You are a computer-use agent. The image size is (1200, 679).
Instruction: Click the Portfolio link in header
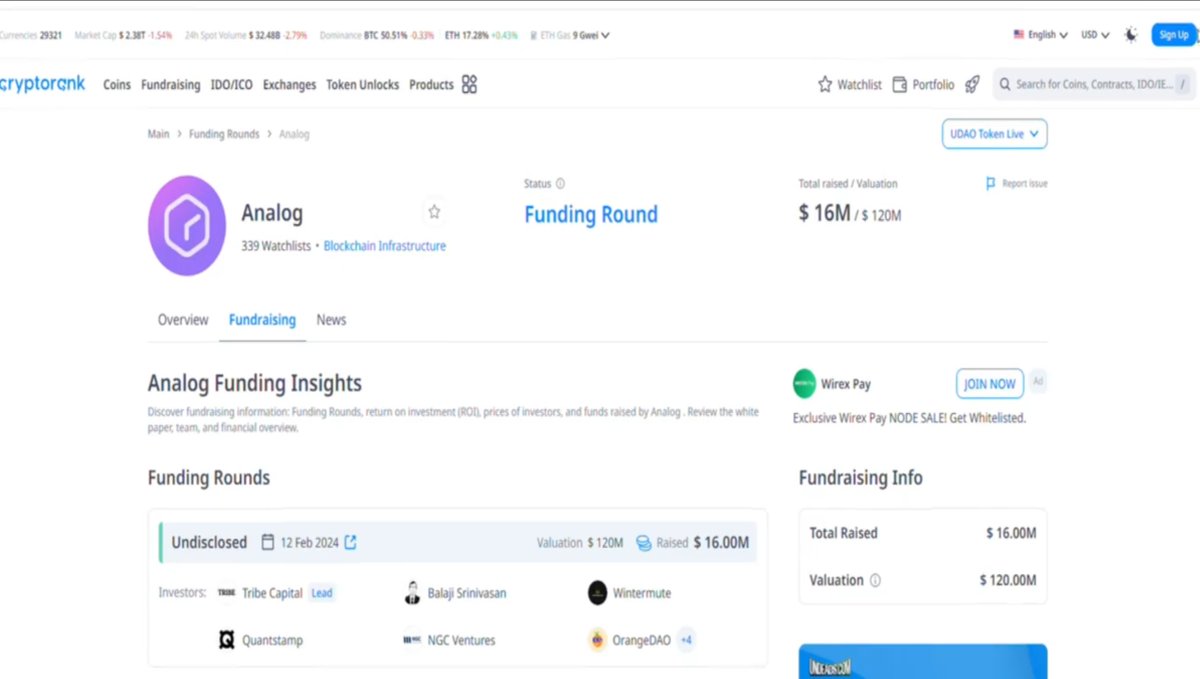933,85
